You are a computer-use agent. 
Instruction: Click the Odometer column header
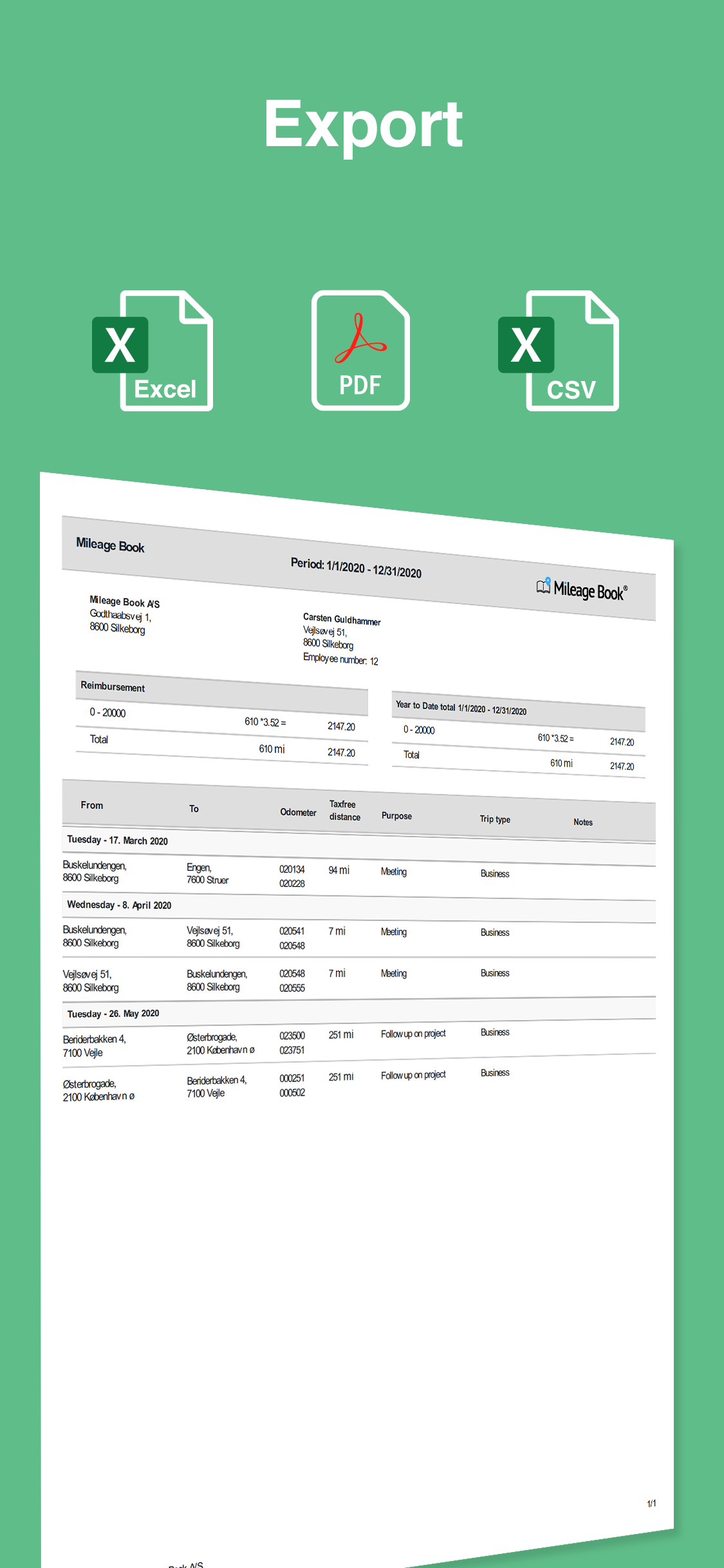pyautogui.click(x=298, y=812)
